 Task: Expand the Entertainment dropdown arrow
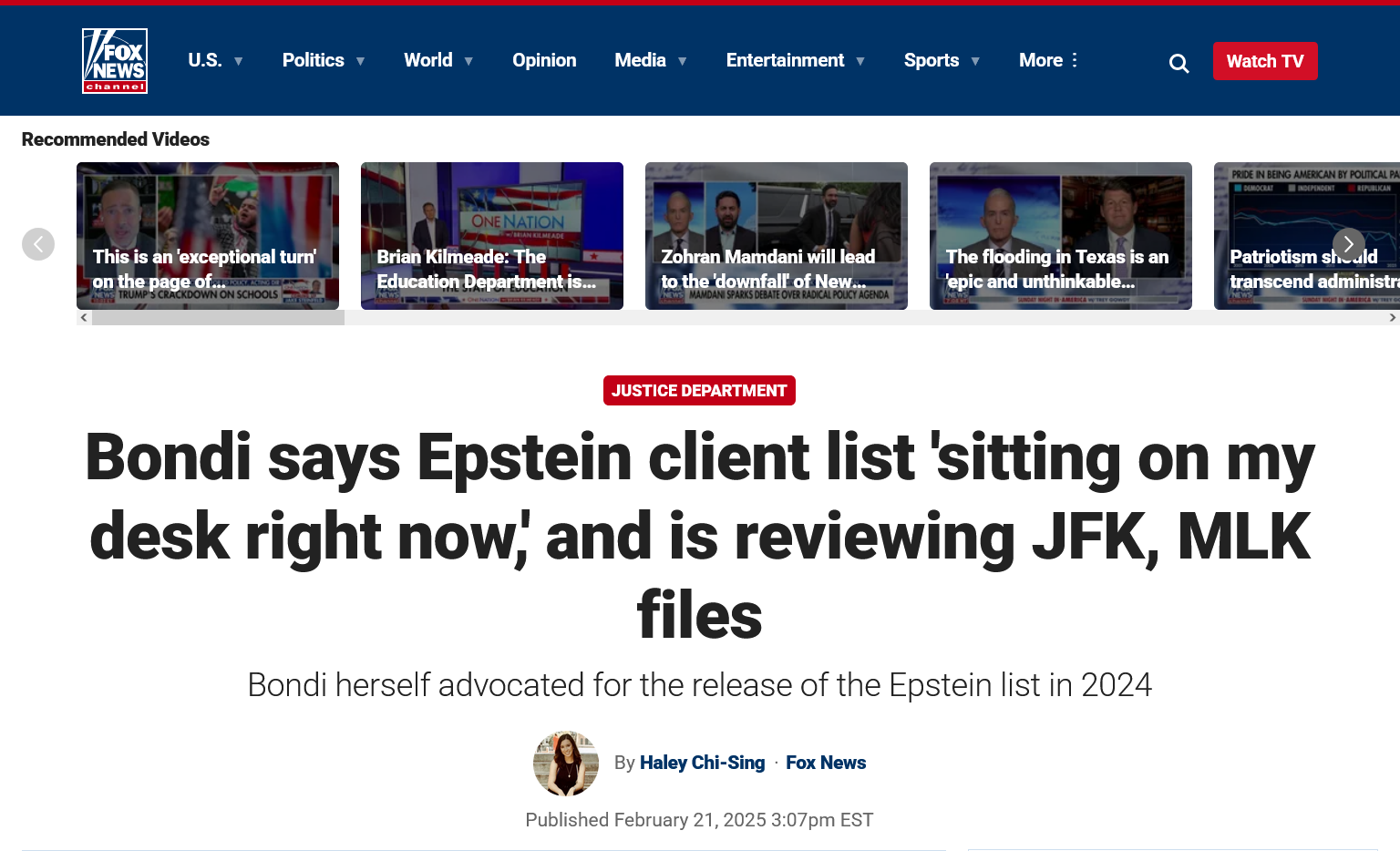click(x=860, y=61)
